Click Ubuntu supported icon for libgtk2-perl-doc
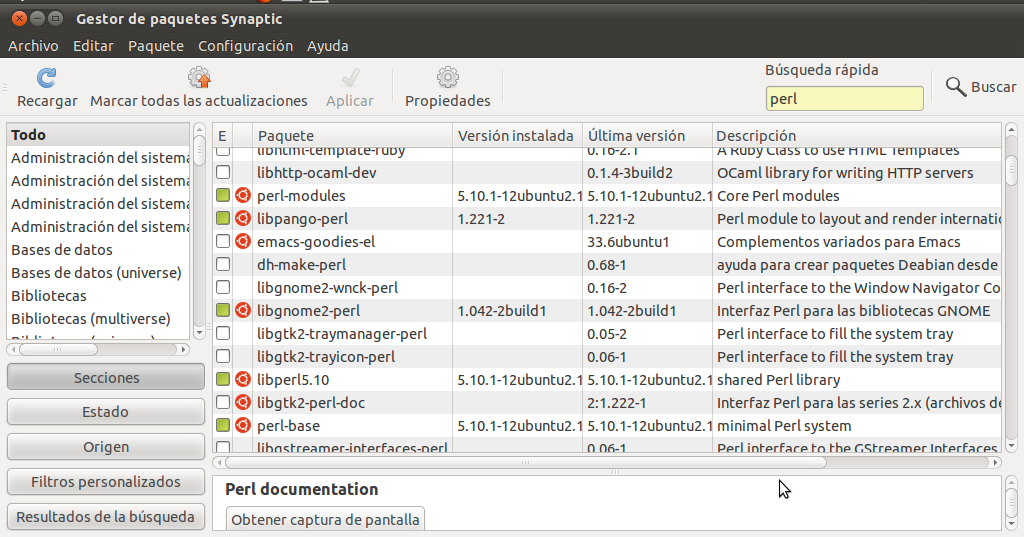Image resolution: width=1024 pixels, height=537 pixels. click(x=243, y=402)
